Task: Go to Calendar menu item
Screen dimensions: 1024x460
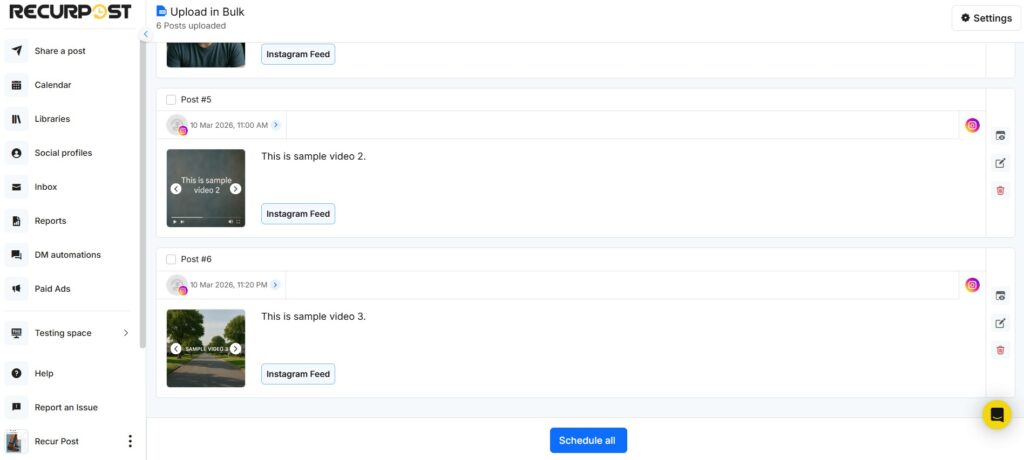Action: [x=53, y=85]
